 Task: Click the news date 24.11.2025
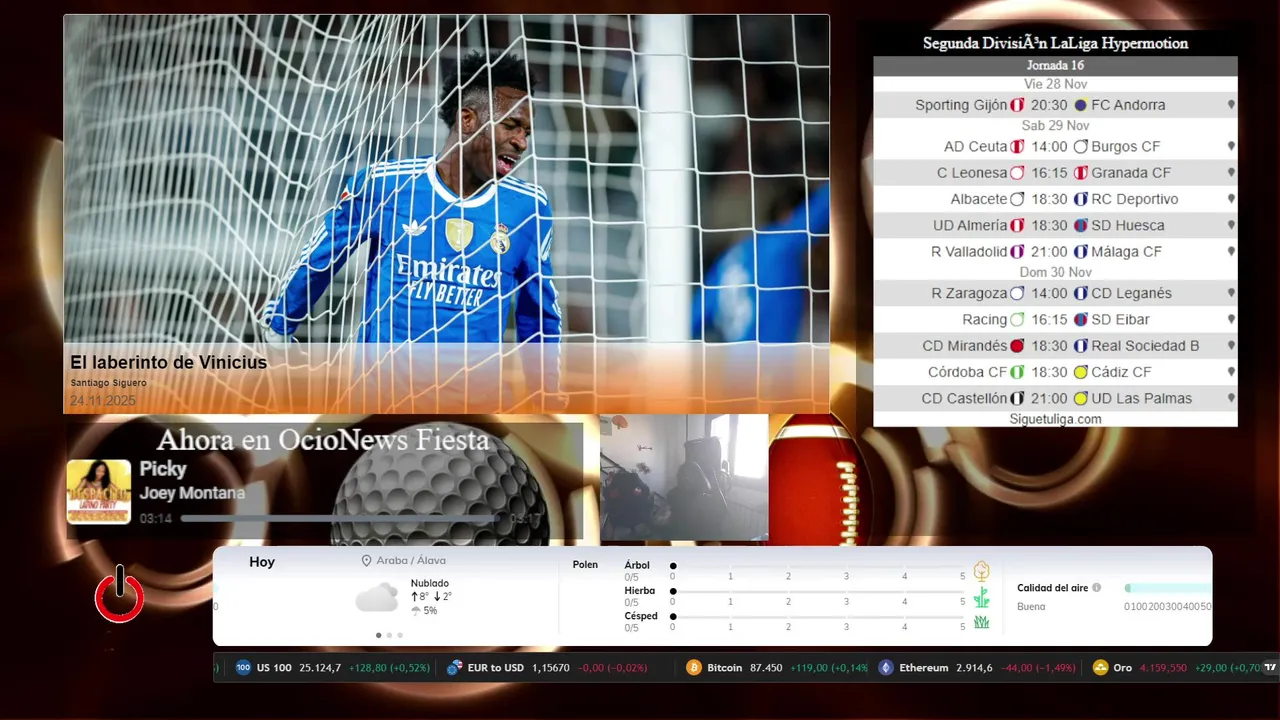click(x=103, y=400)
